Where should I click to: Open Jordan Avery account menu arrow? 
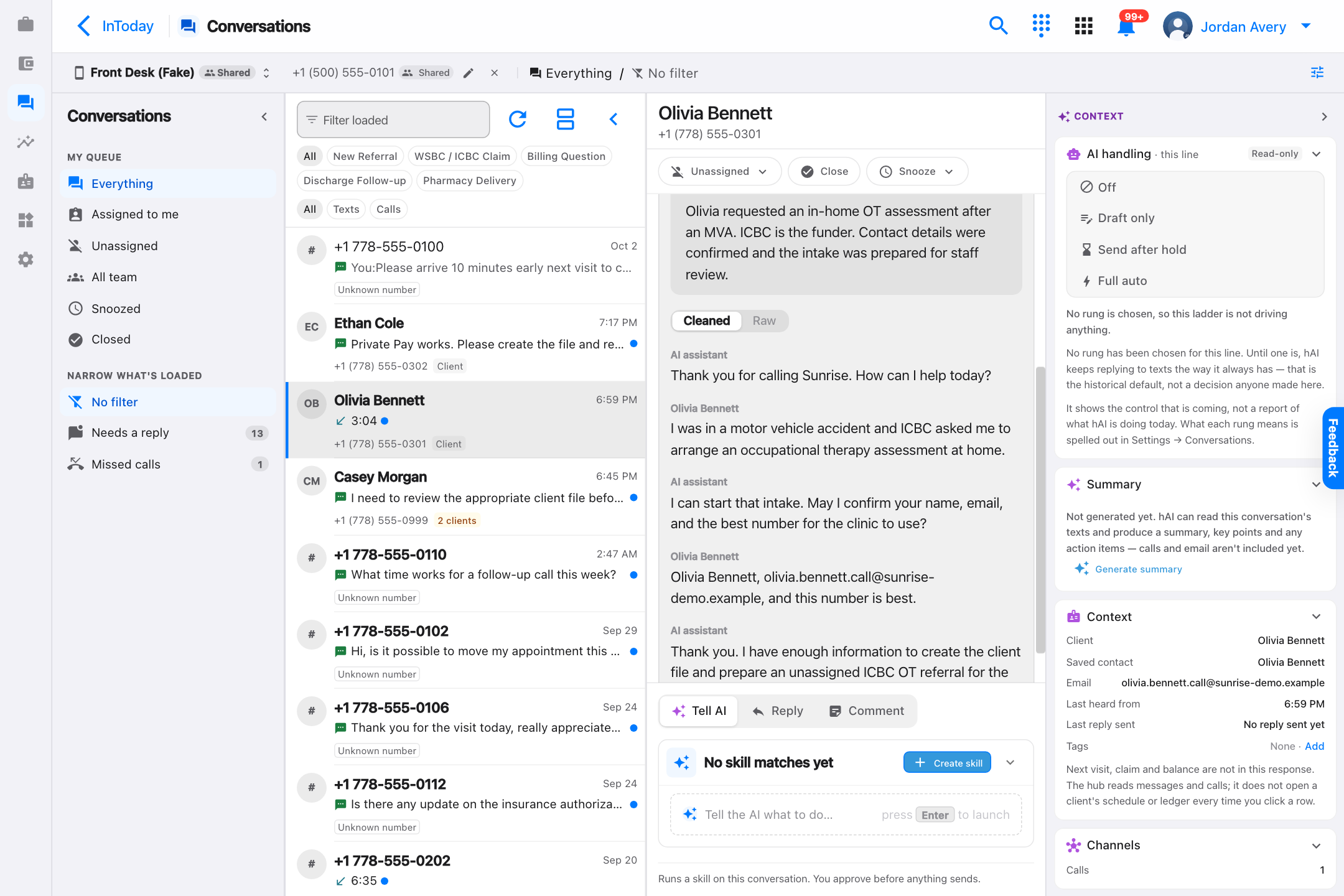(x=1306, y=26)
